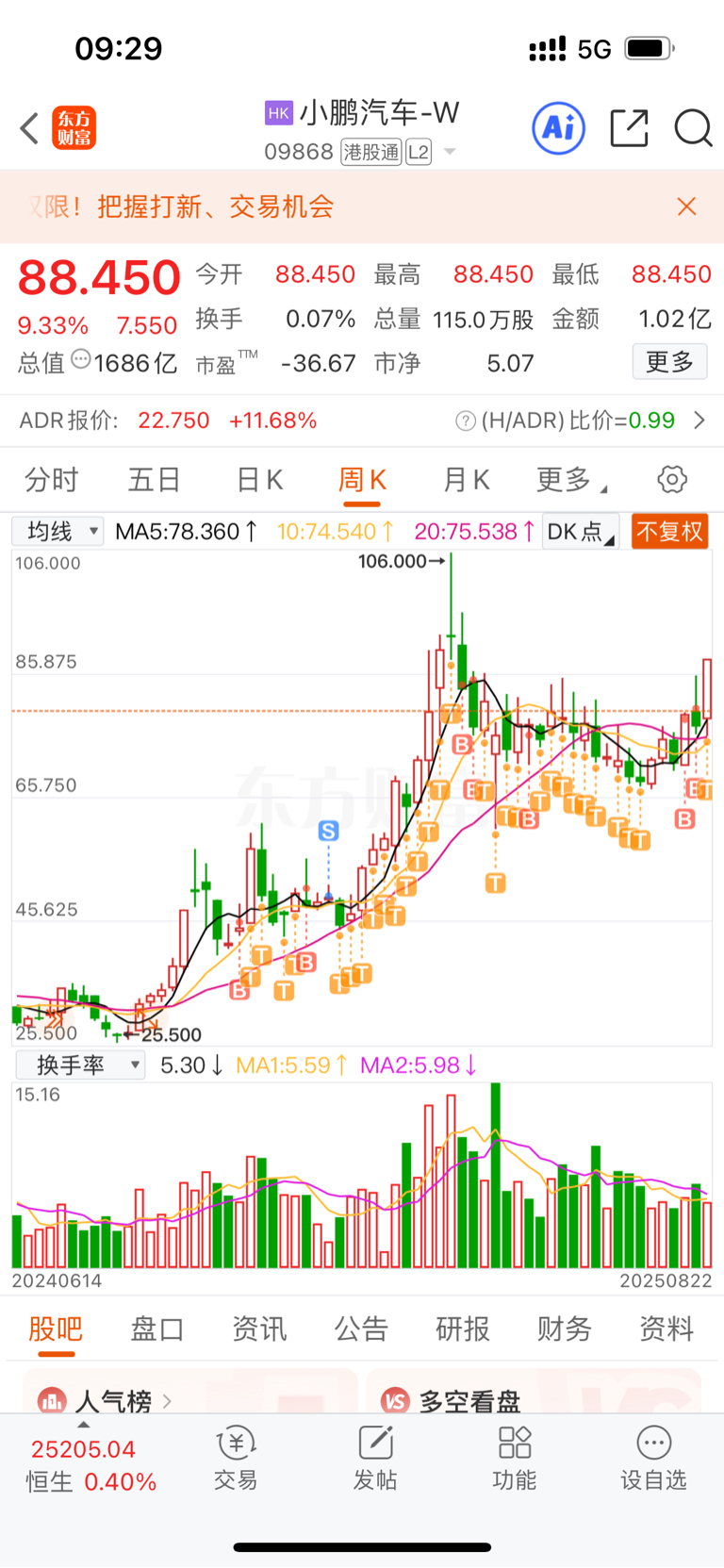Tap the back arrow icon
This screenshot has height=1568, width=724.
pyautogui.click(x=29, y=128)
